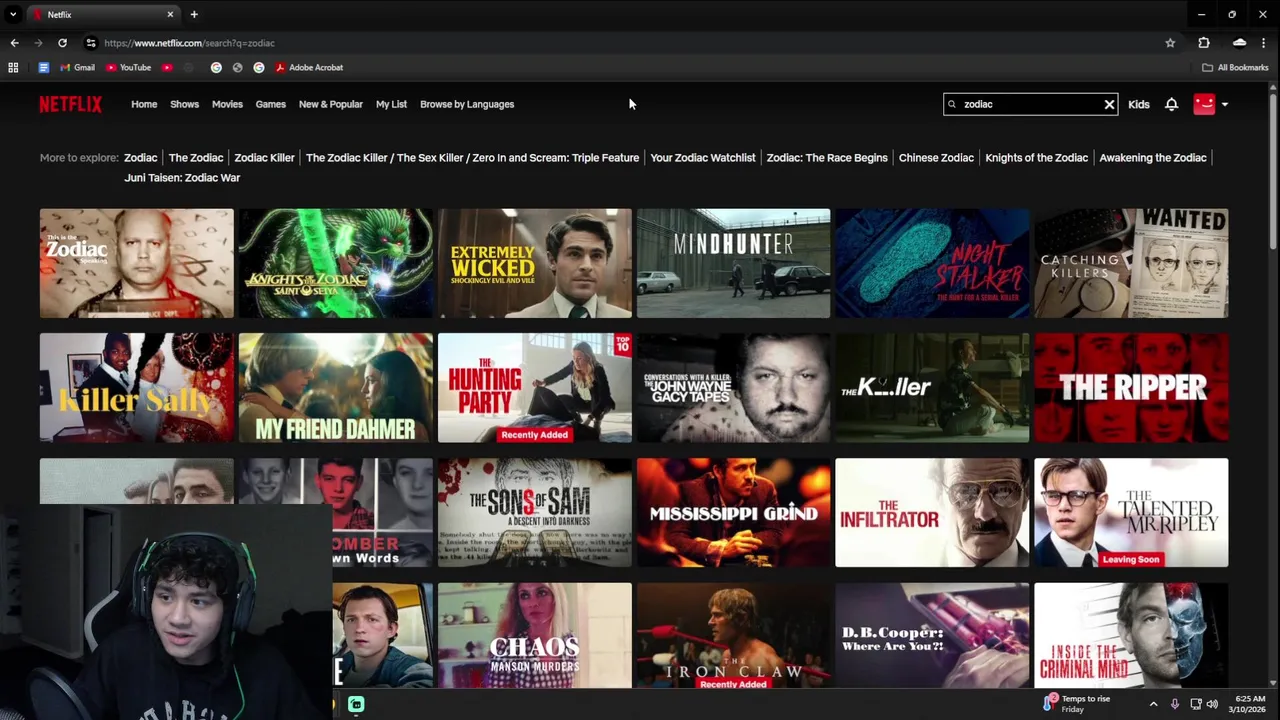The width and height of the screenshot is (1280, 720).
Task: Open The Sons of Sam thumbnail
Action: (535, 513)
